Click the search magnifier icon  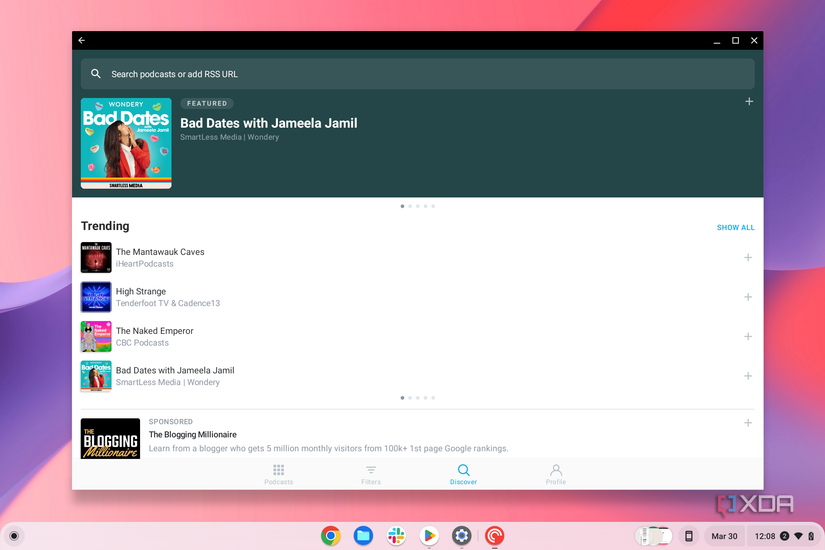pyautogui.click(x=96, y=74)
